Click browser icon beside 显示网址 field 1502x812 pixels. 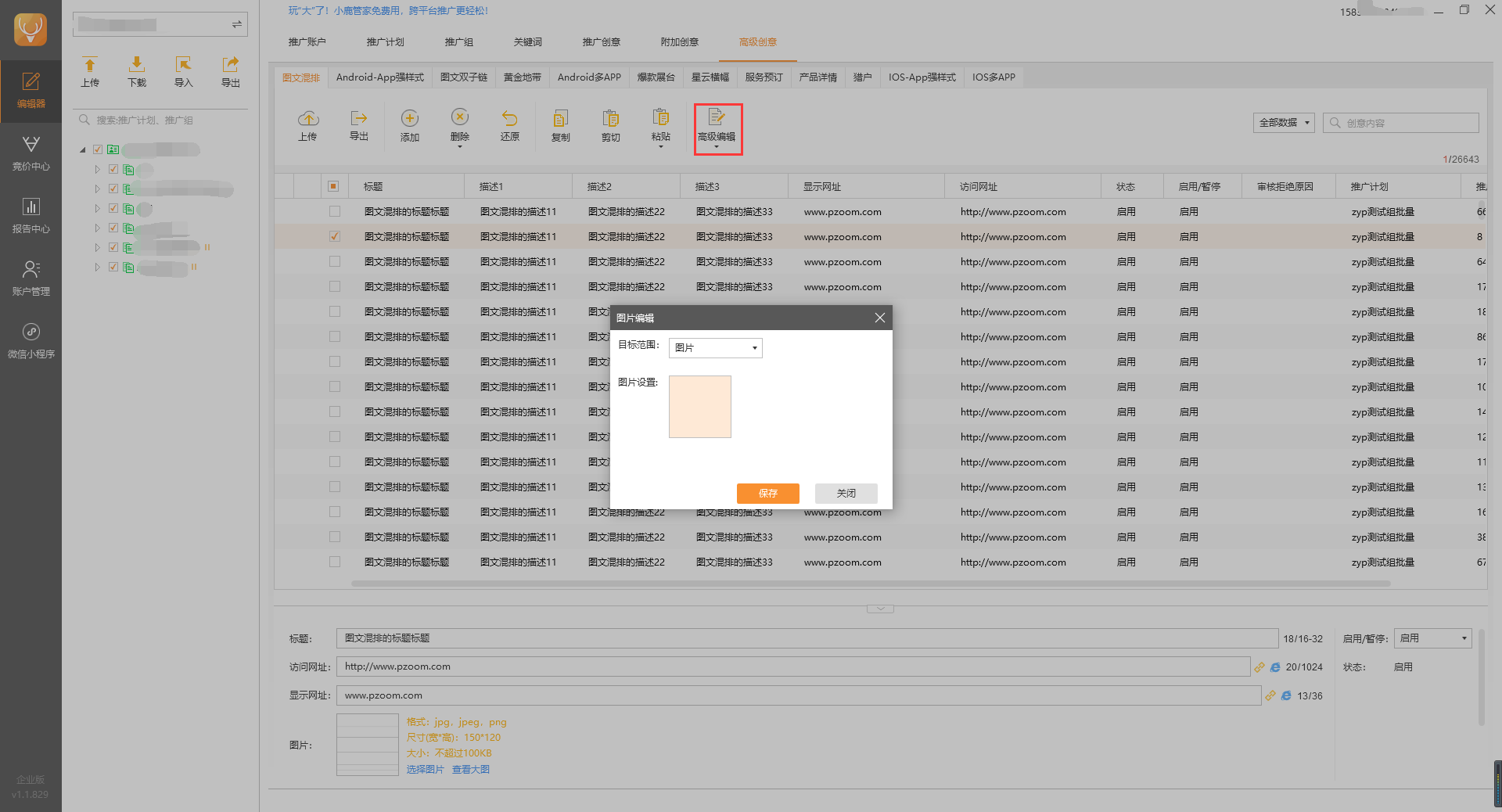click(x=1286, y=695)
